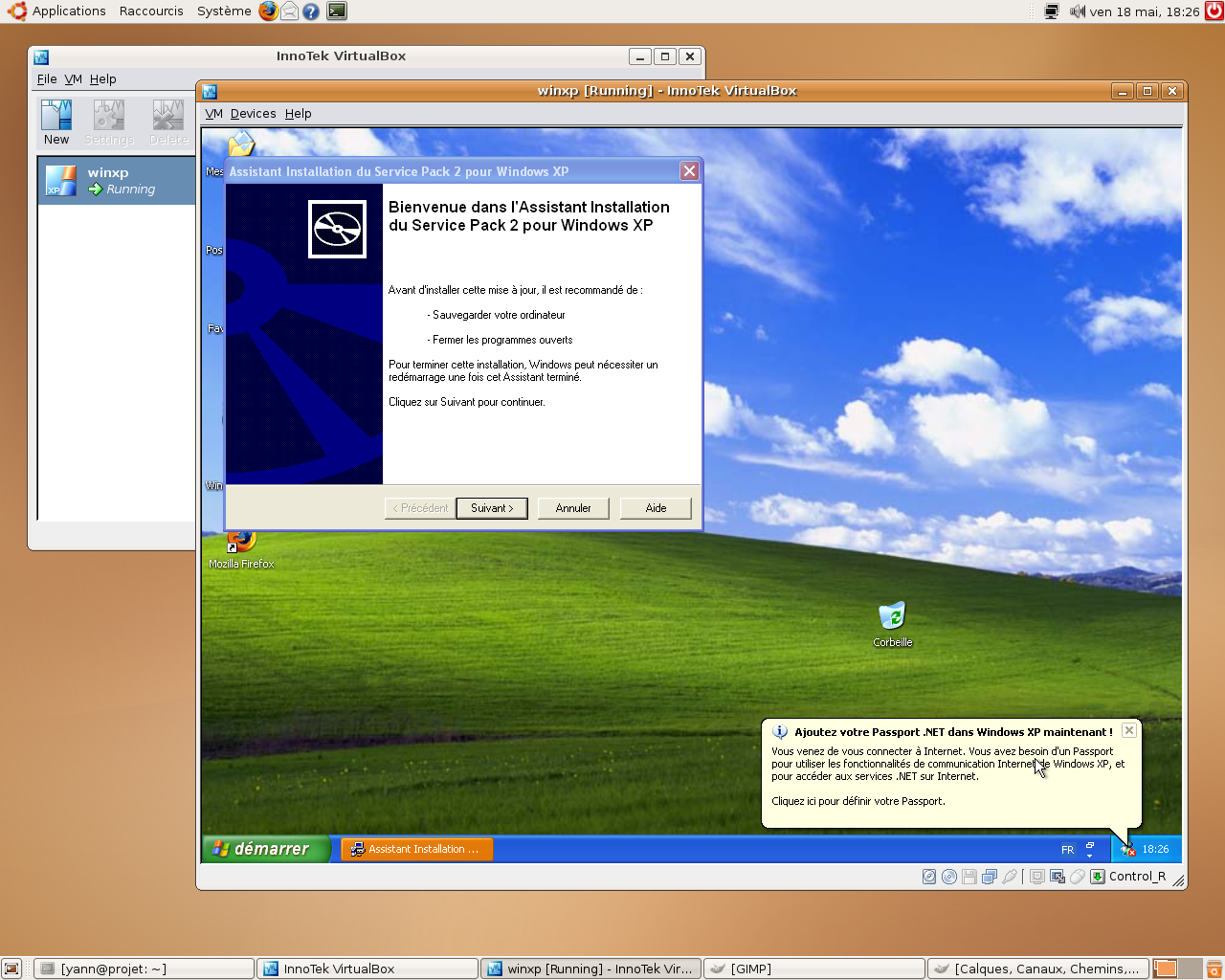The width and height of the screenshot is (1225, 980).
Task: Expand the language bar options arrow
Action: [x=1089, y=855]
